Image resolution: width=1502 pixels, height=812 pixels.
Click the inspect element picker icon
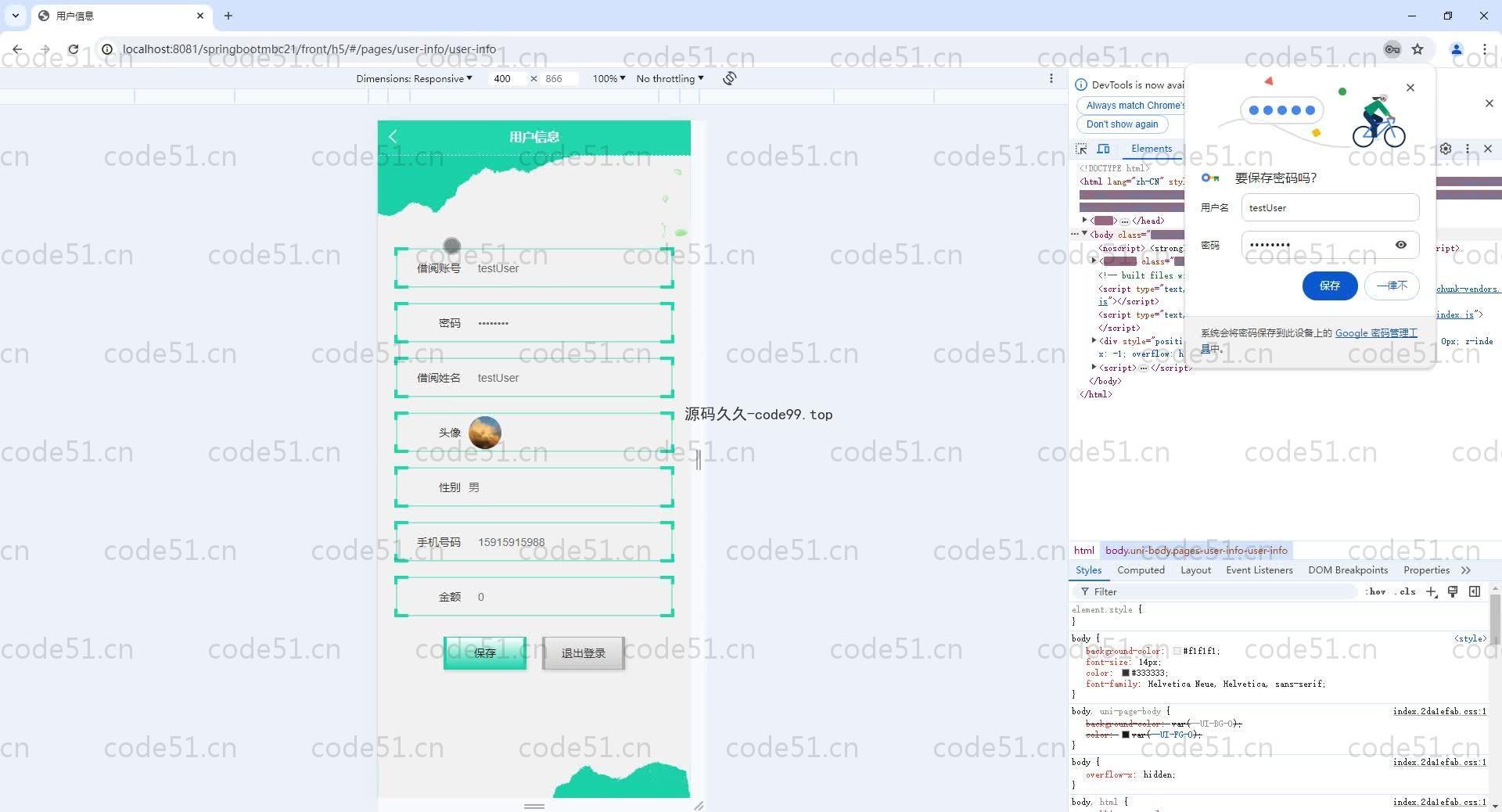(x=1082, y=149)
